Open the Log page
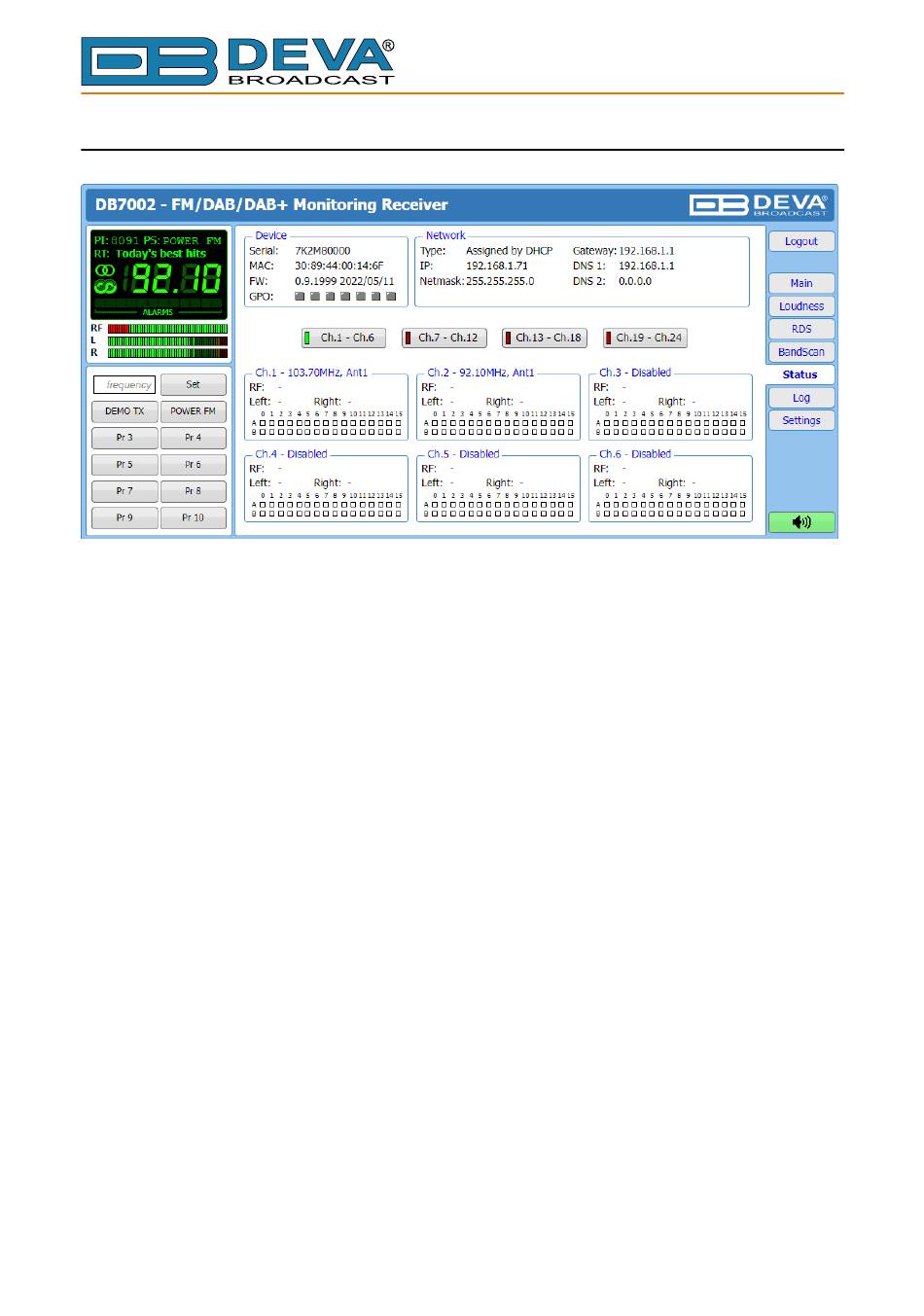The height and width of the screenshot is (1316, 924). (x=801, y=398)
